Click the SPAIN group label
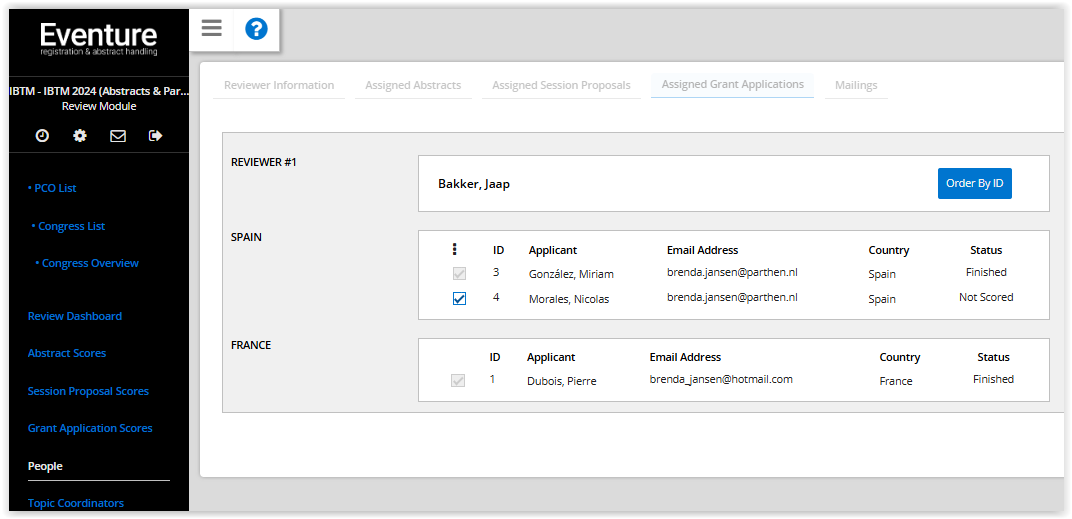Viewport: 1072px width, 519px height. coord(246,237)
